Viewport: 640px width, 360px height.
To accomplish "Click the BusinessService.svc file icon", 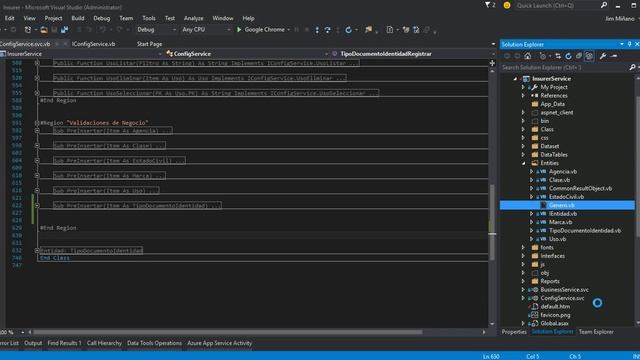I will tap(535, 289).
